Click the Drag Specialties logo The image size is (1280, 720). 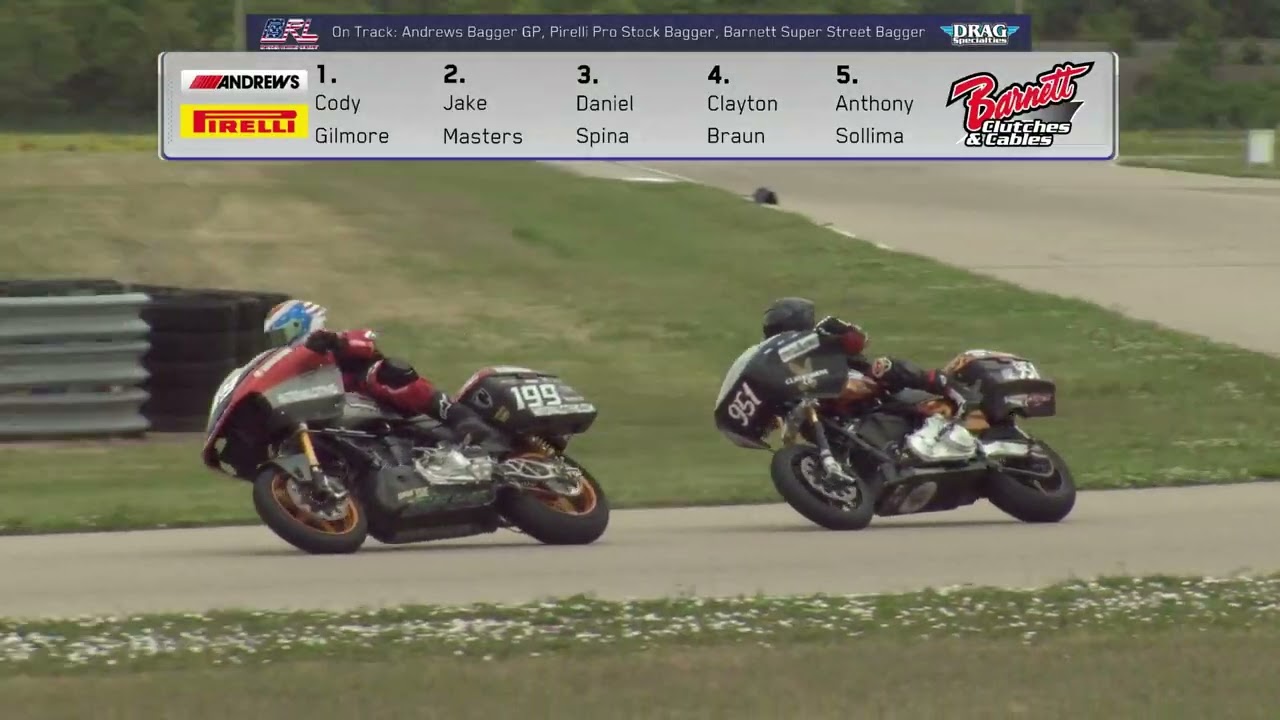pyautogui.click(x=979, y=33)
